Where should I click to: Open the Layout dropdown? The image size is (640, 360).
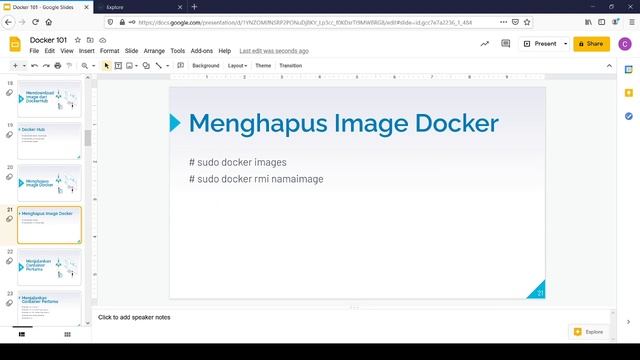click(237, 66)
